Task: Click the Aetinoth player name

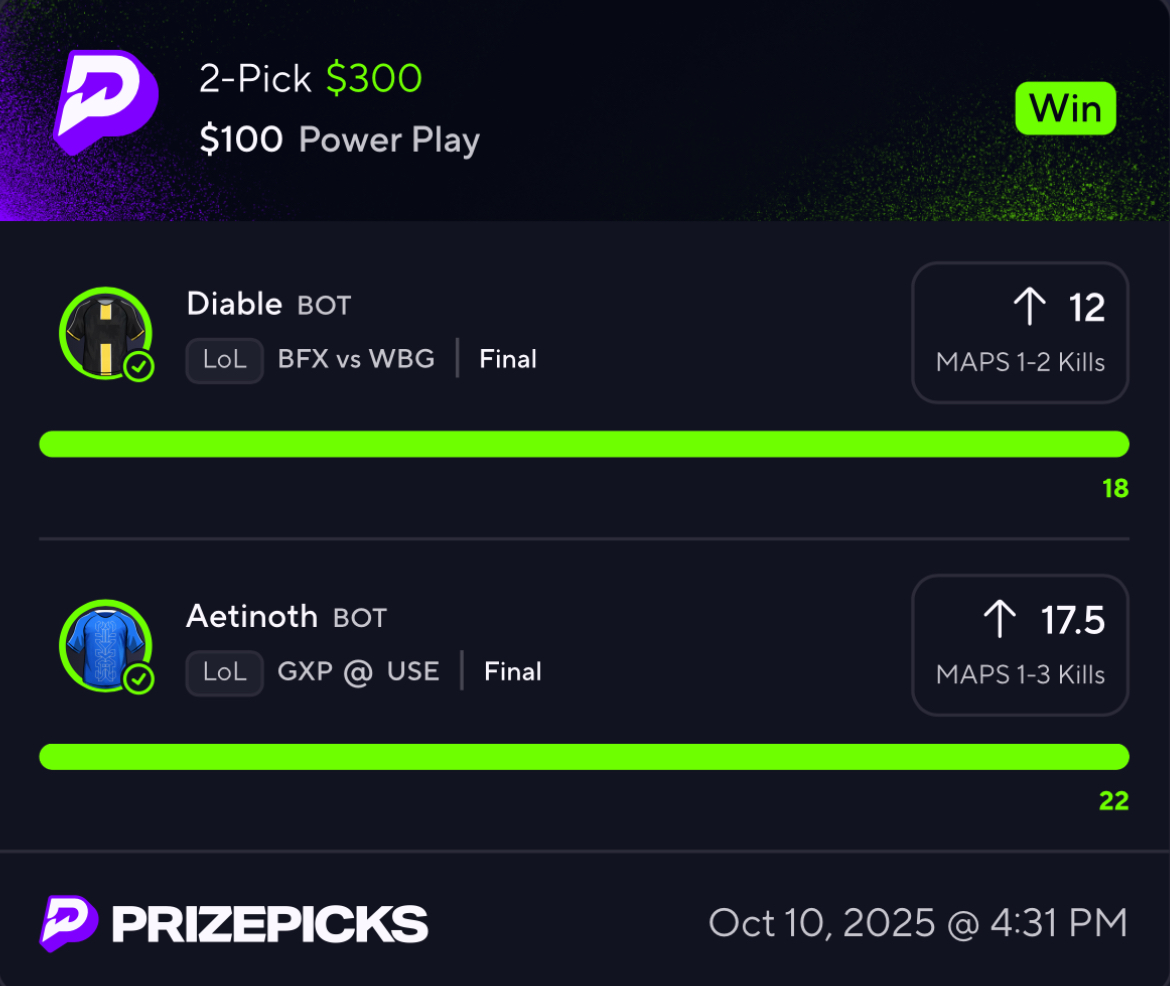Action: click(251, 616)
